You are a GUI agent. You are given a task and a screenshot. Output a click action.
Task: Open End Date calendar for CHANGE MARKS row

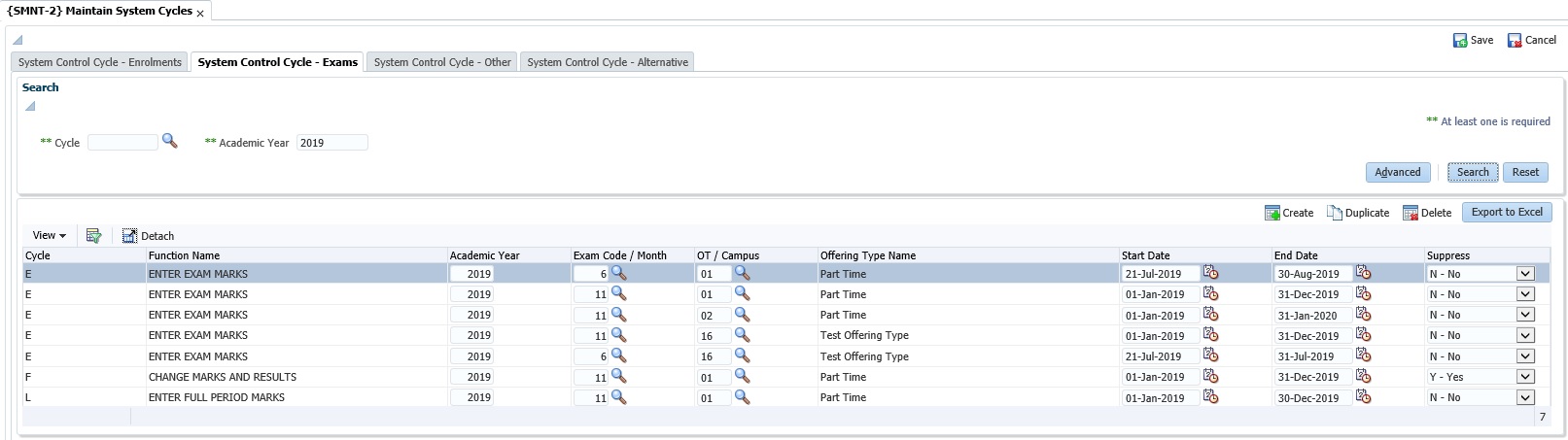click(1363, 377)
